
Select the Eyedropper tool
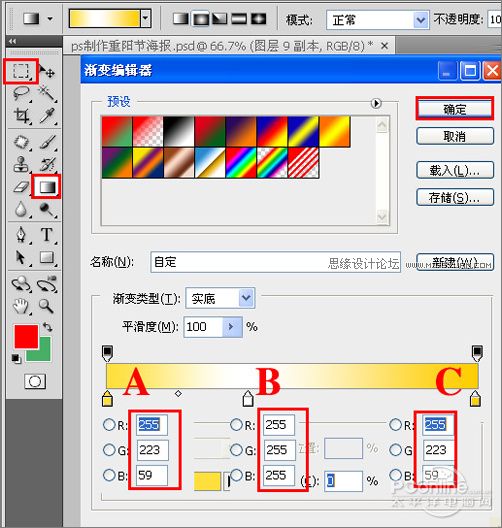[x=47, y=116]
